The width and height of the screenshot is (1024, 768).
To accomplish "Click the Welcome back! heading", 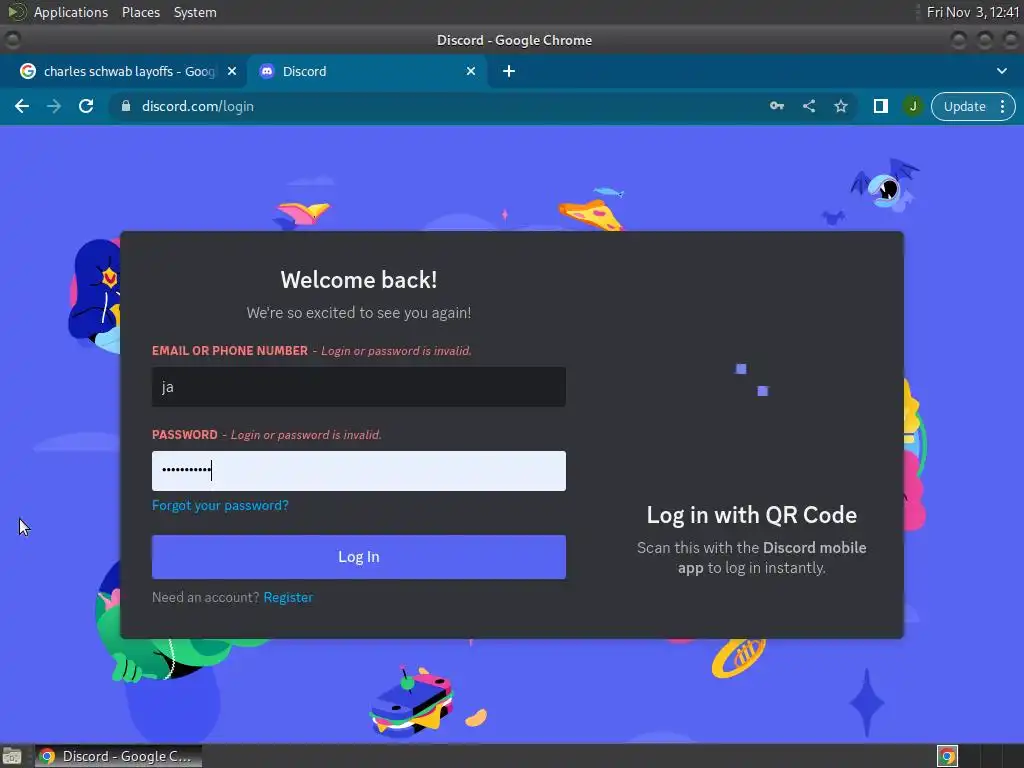I will [x=359, y=280].
